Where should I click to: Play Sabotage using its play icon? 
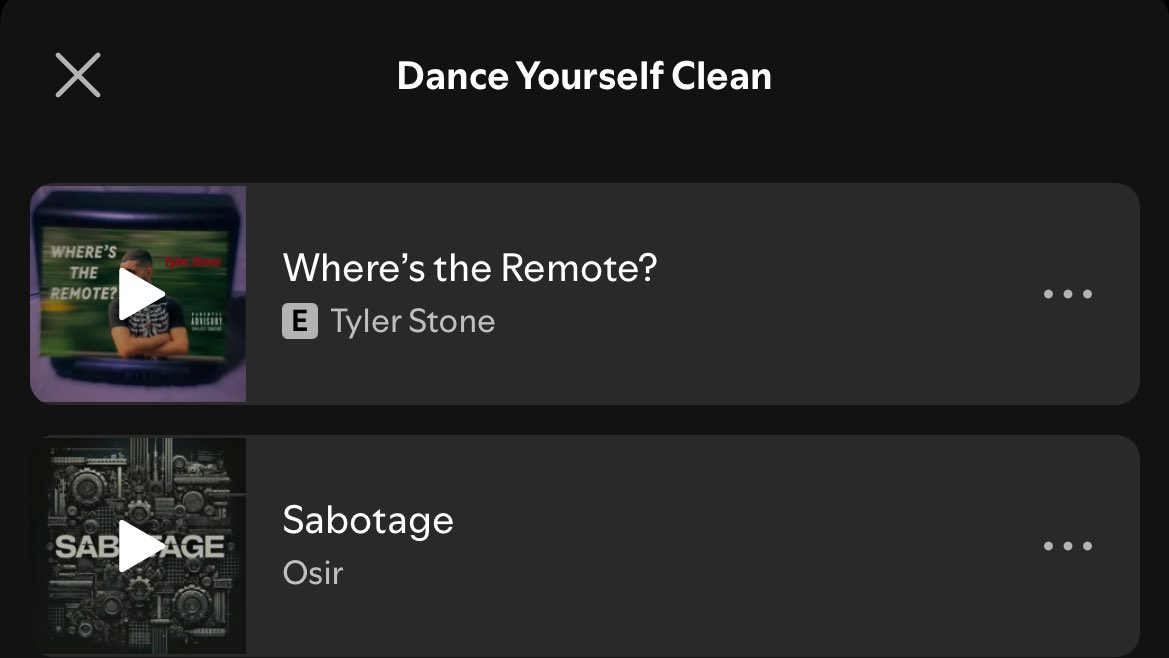(141, 545)
